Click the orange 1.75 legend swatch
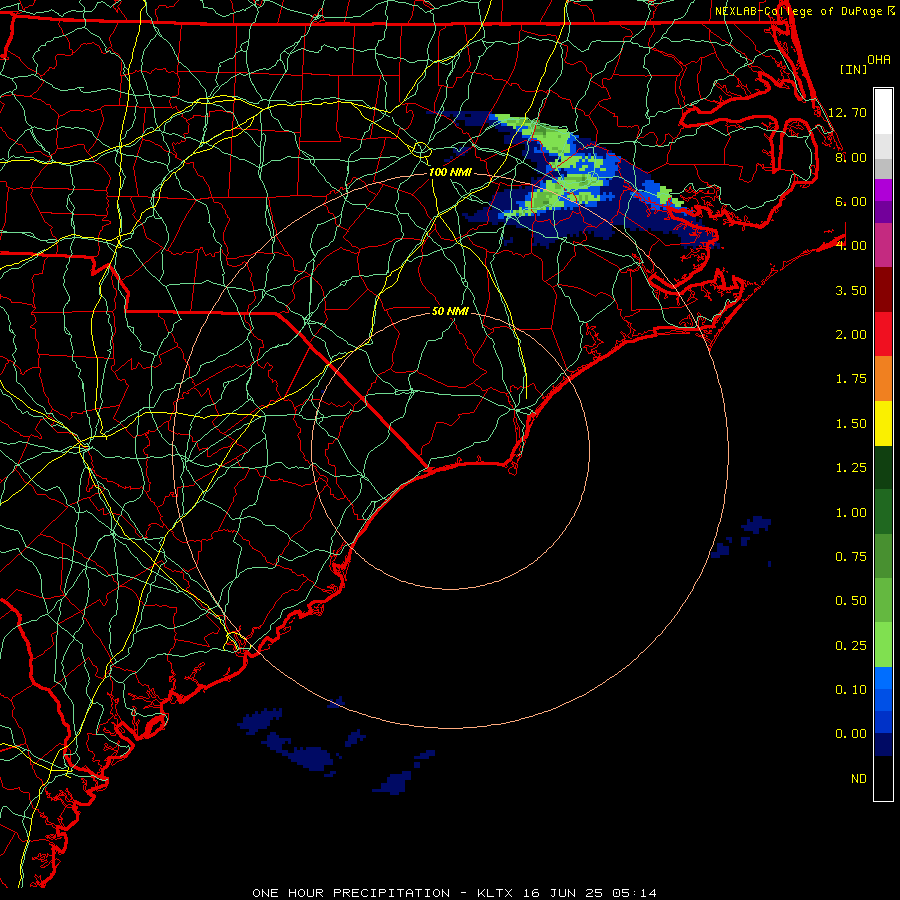The image size is (900, 900). pyautogui.click(x=883, y=378)
